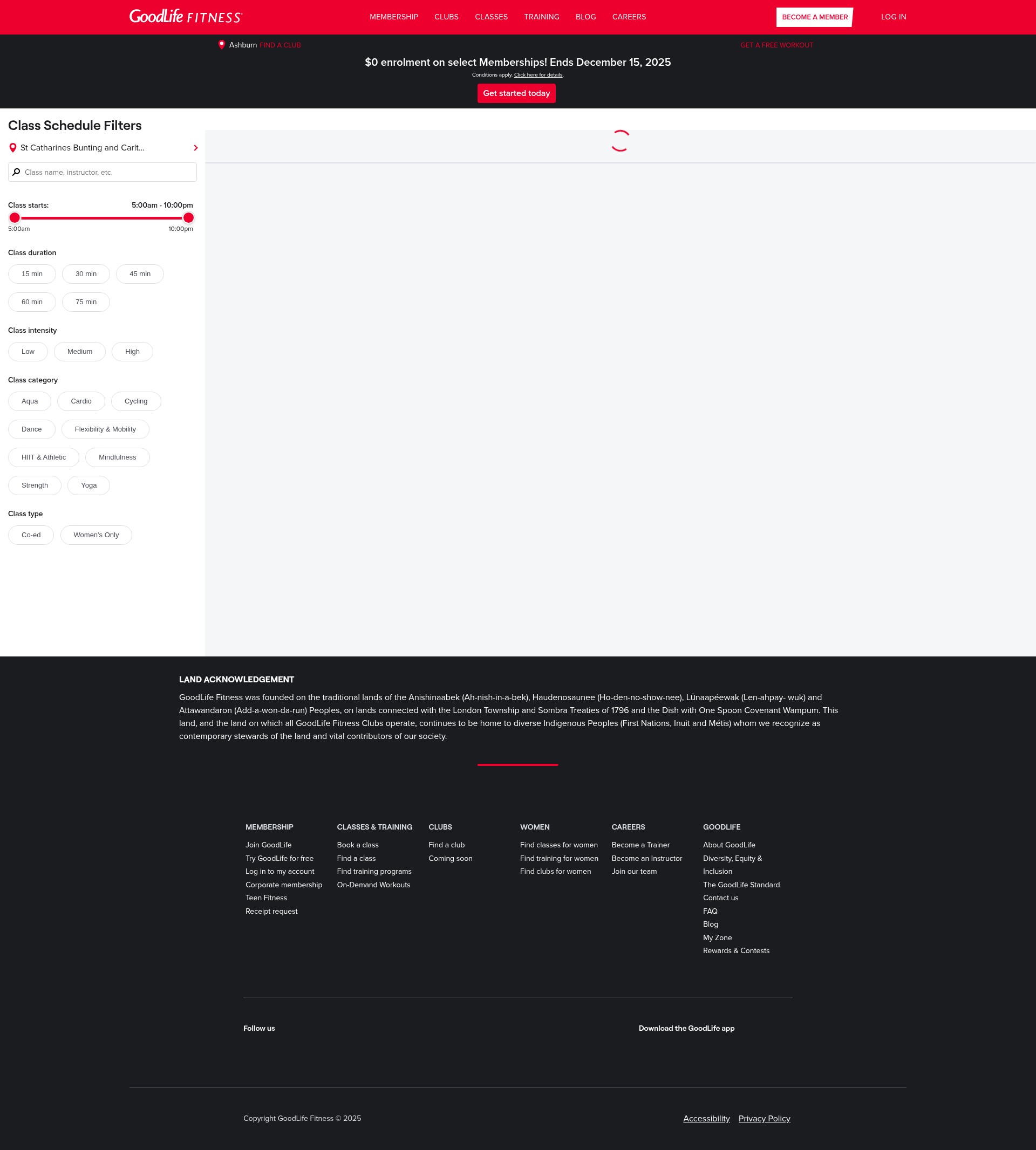1036x1150 pixels.
Task: Open Book a class footer link
Action: click(x=358, y=845)
